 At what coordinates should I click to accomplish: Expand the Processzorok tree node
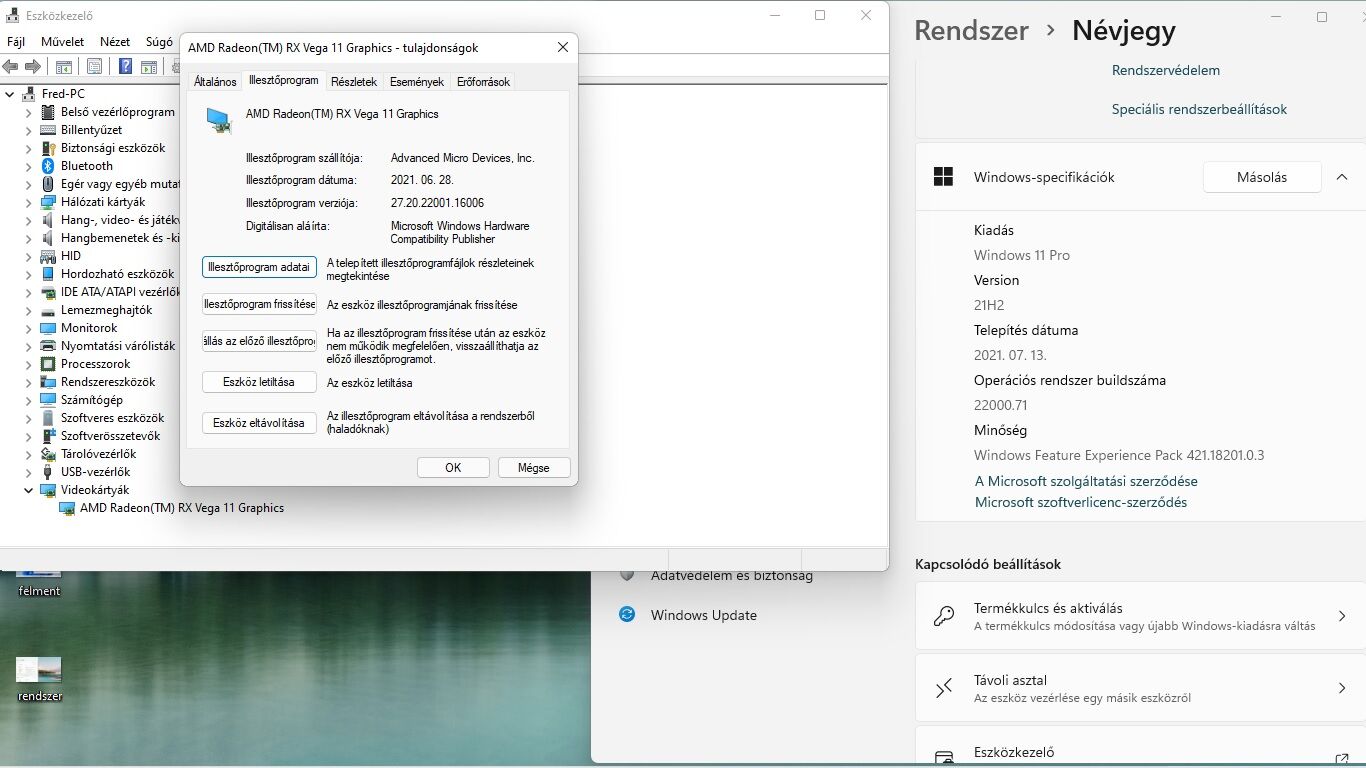(28, 364)
